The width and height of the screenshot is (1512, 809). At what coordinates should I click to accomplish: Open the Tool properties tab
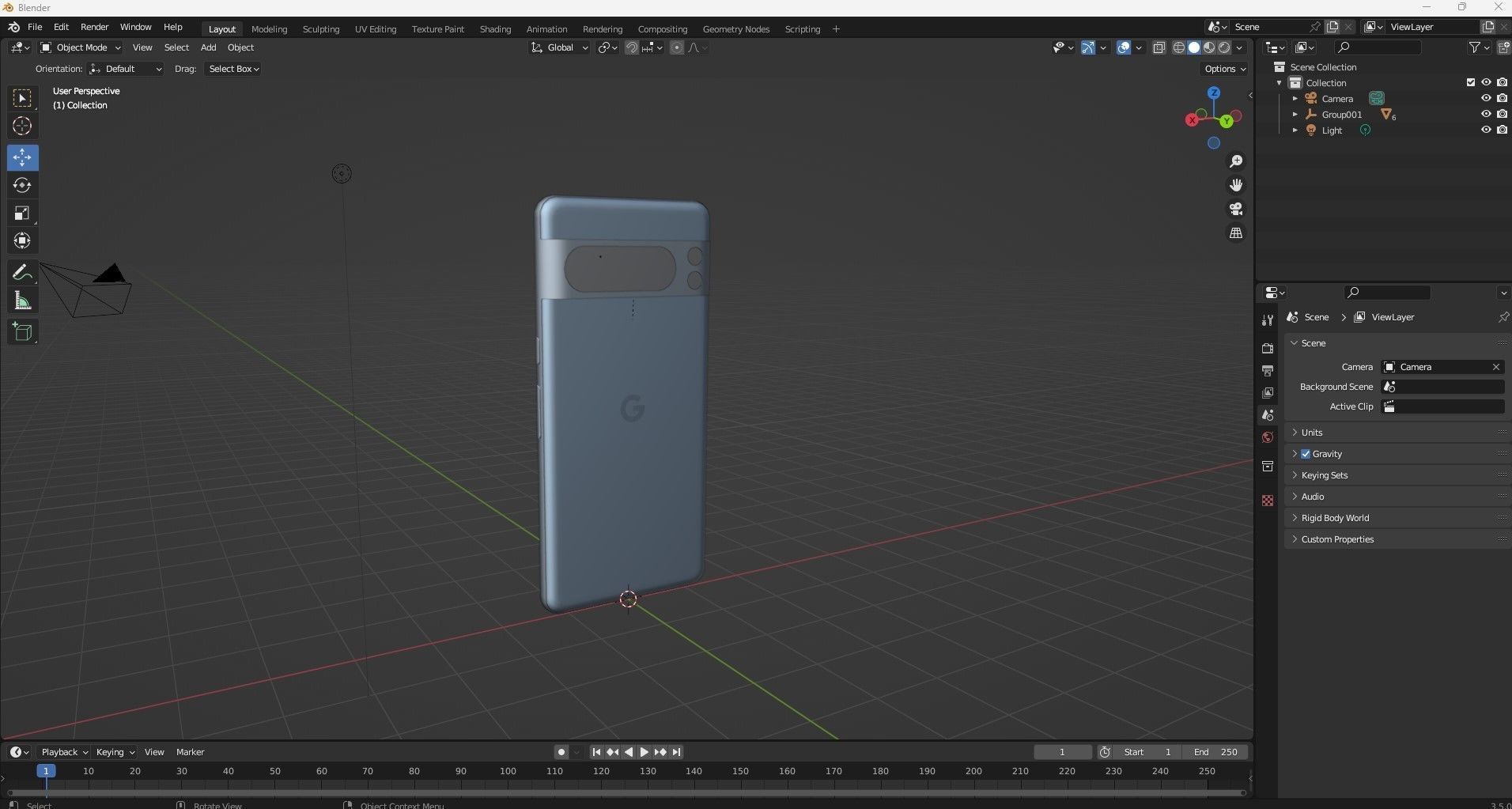tap(1268, 319)
